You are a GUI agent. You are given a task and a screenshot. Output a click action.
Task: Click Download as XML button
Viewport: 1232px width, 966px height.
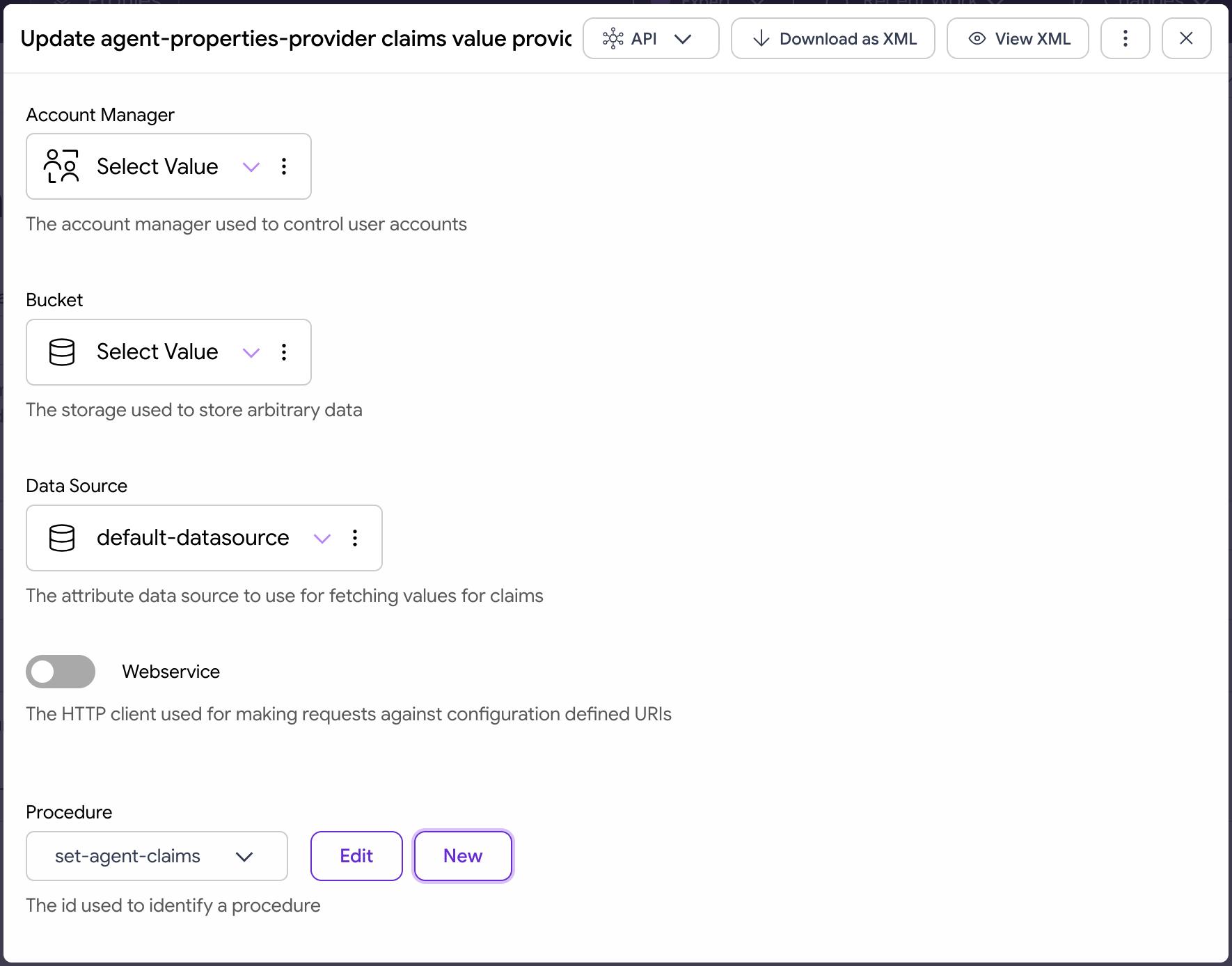833,38
